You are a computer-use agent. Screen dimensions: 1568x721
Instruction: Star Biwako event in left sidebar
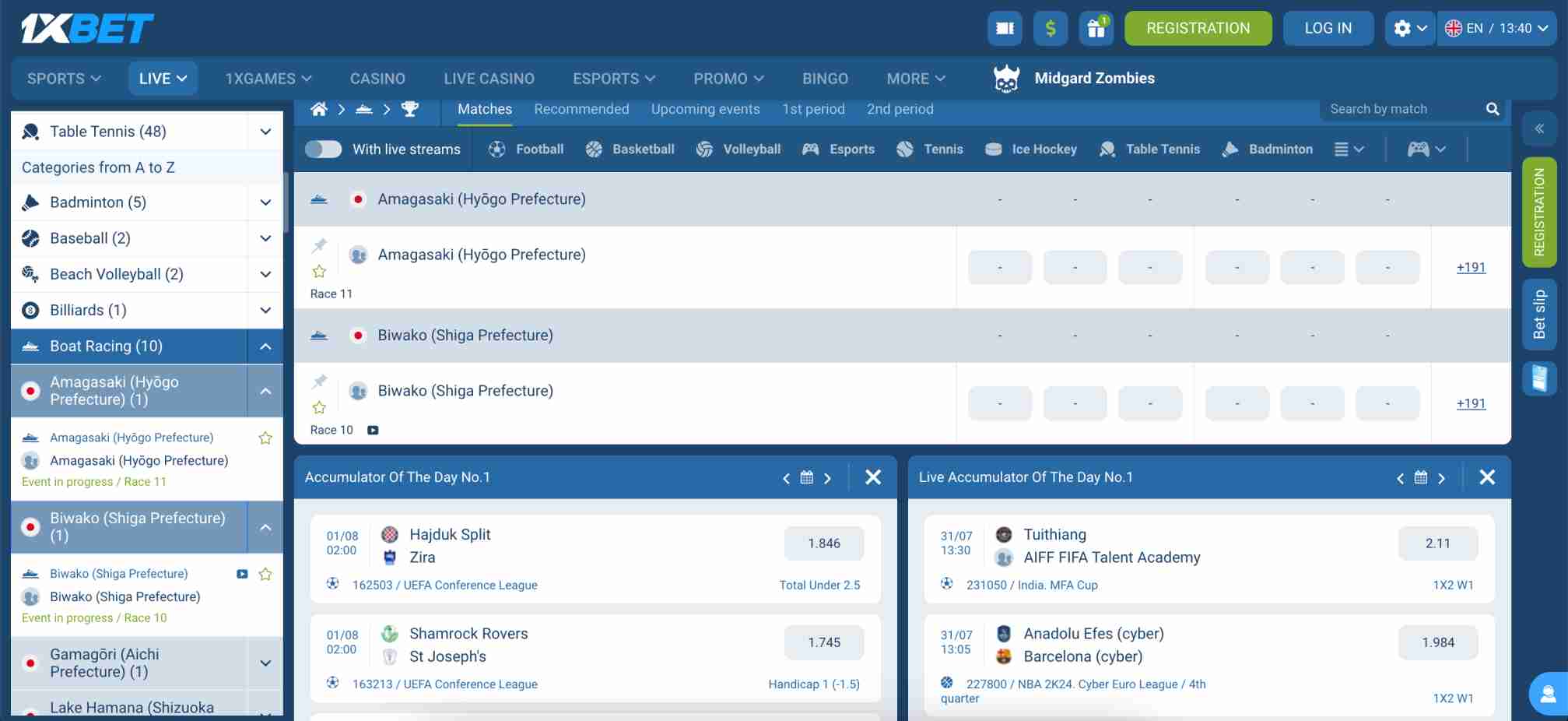(x=265, y=574)
